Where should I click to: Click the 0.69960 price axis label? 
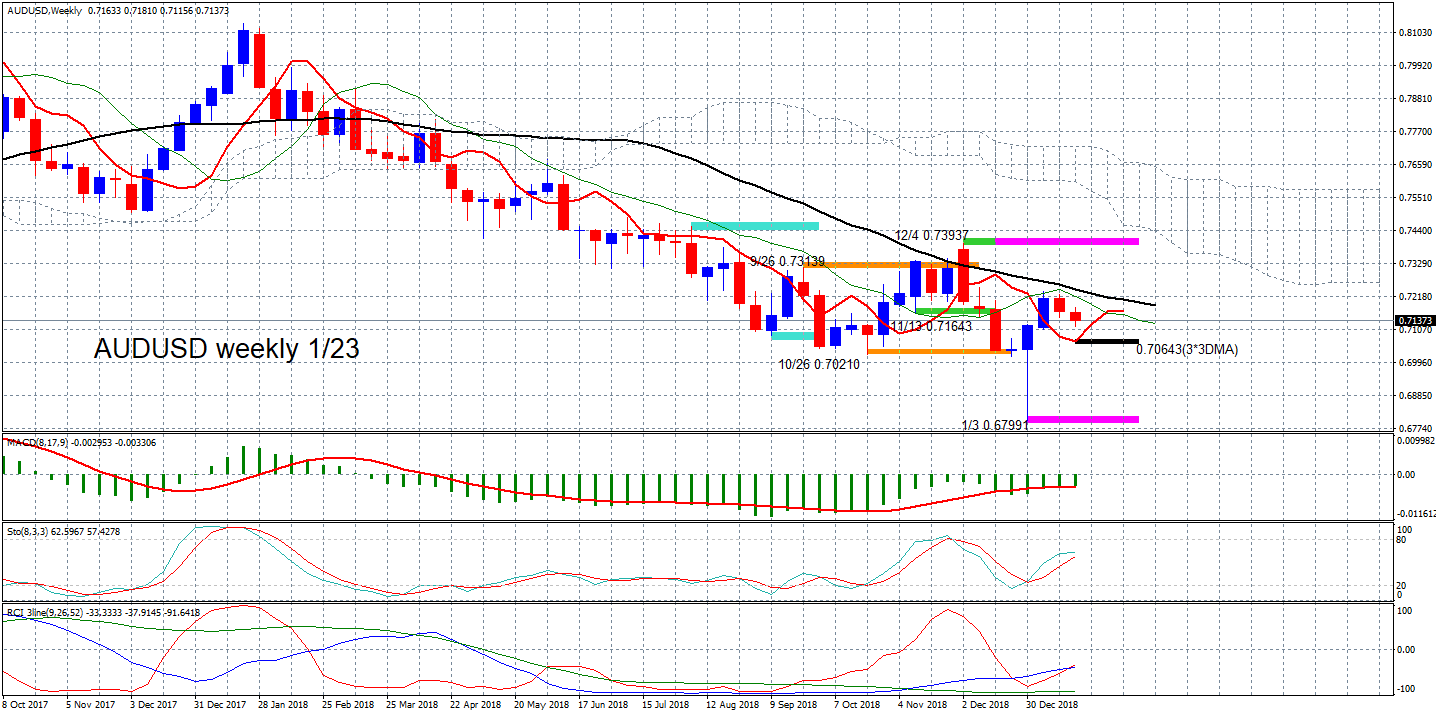coord(1414,363)
